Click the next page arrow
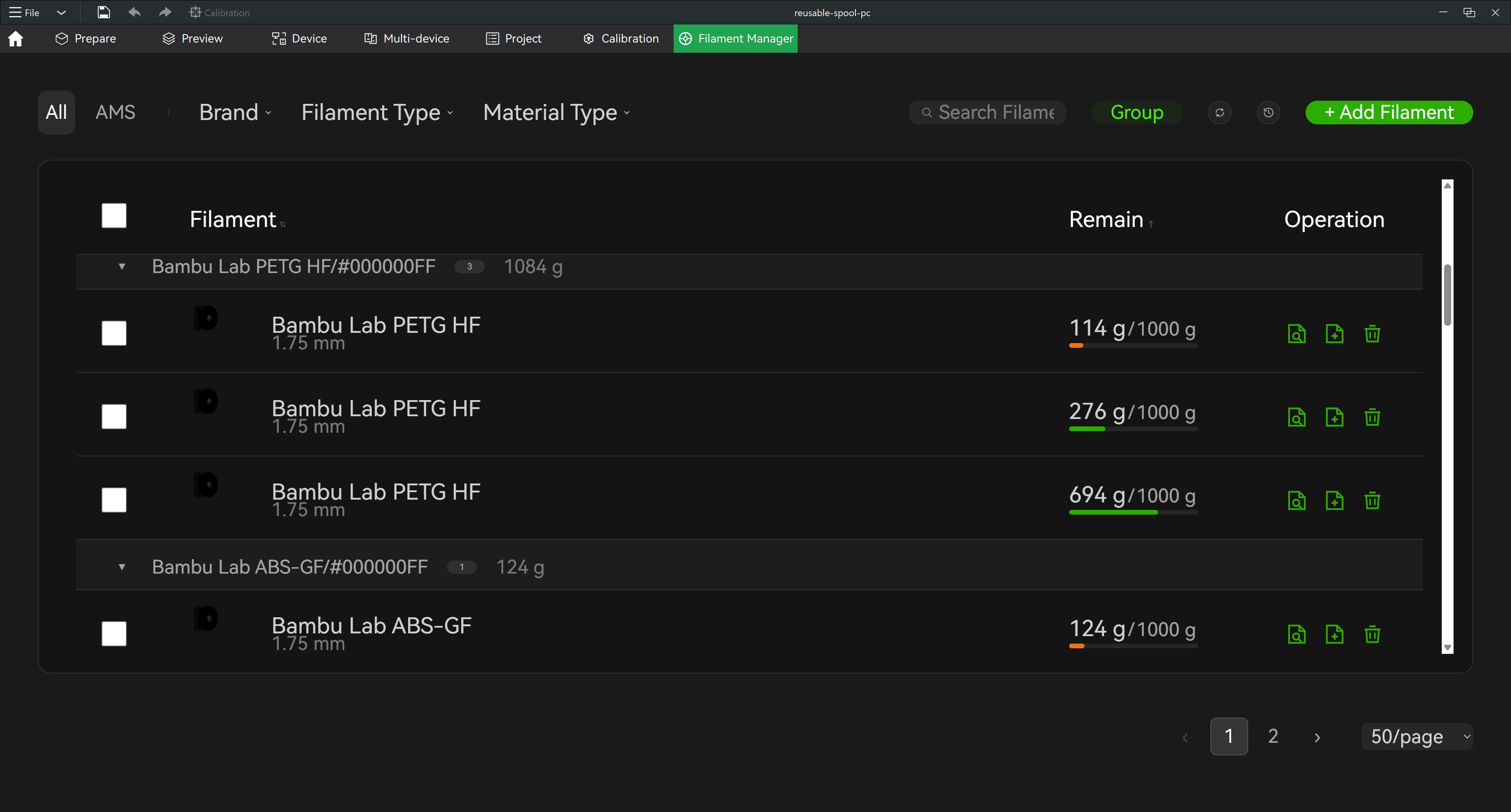1511x812 pixels. pos(1317,738)
